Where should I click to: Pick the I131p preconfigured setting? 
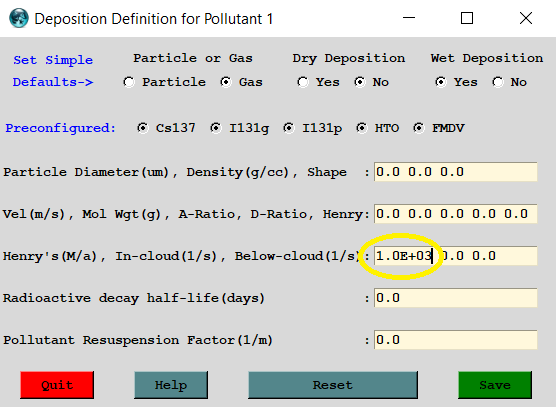[x=289, y=128]
